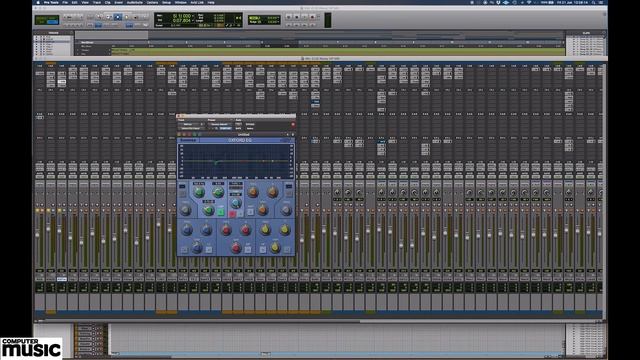Click the left grey EQ gain knob
Image resolution: width=640 pixels, height=360 pixels.
(x=186, y=210)
